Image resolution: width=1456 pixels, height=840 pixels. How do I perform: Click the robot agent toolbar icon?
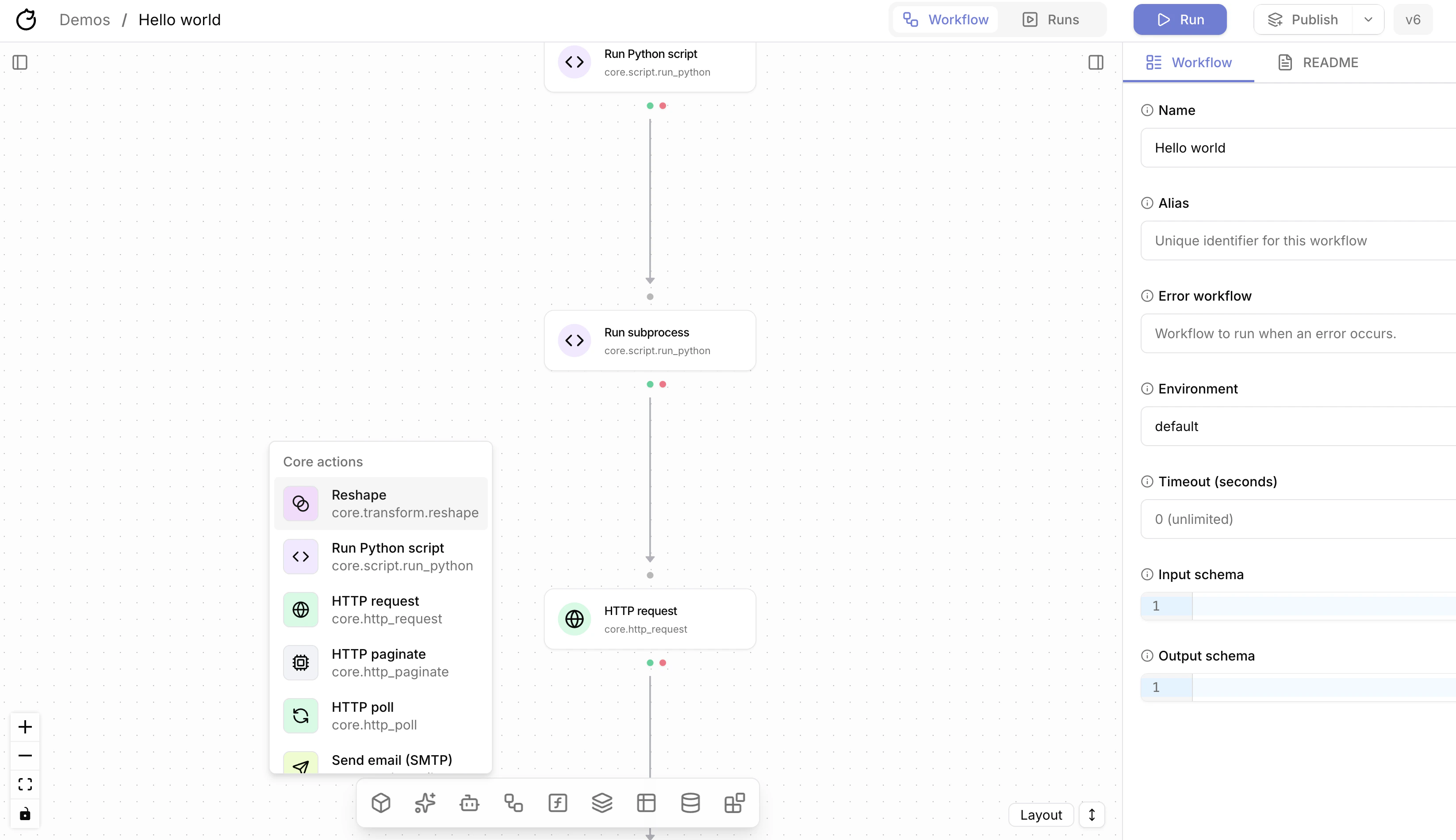pos(469,802)
